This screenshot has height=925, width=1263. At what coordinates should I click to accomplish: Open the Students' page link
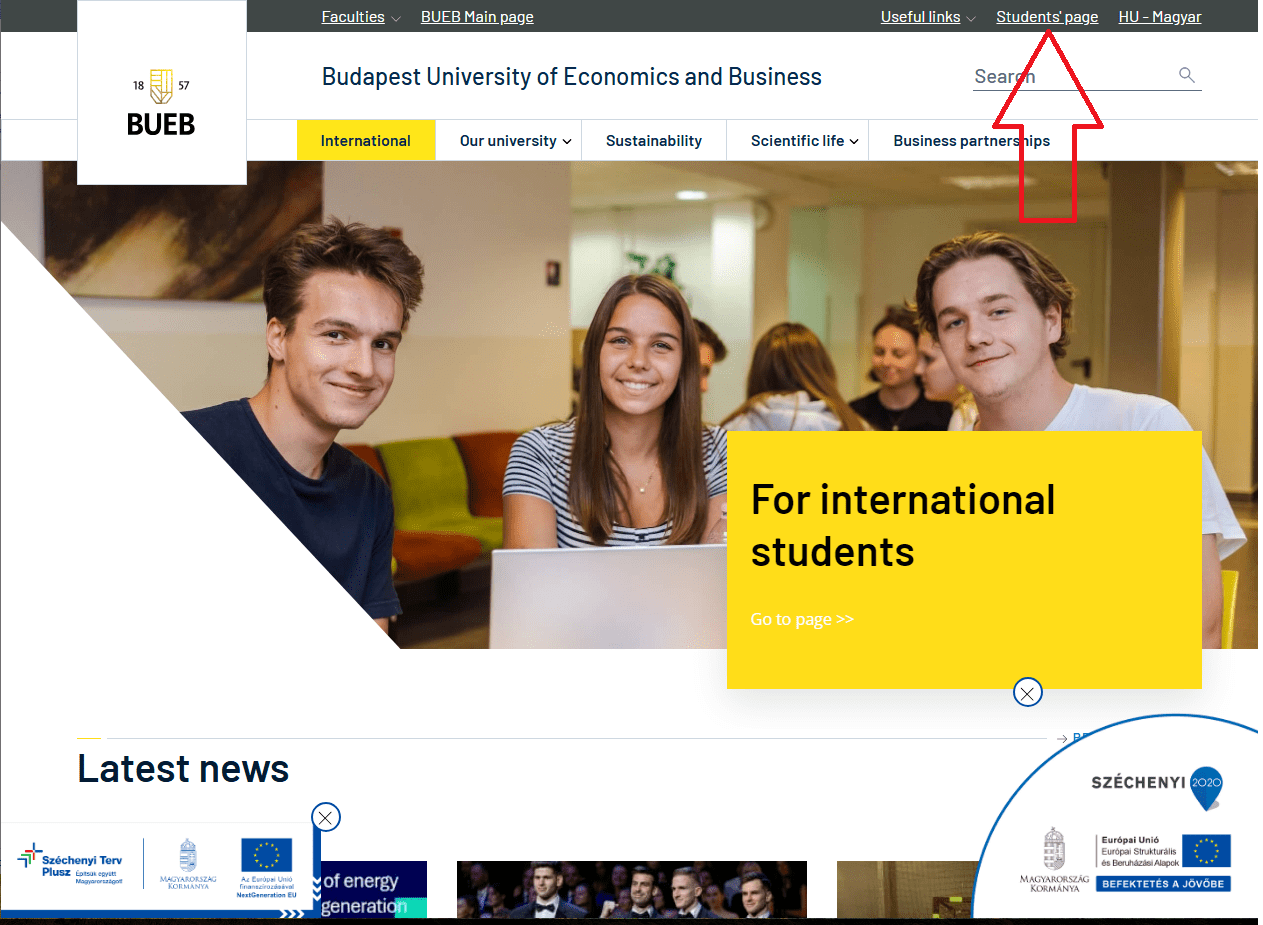[x=1047, y=17]
